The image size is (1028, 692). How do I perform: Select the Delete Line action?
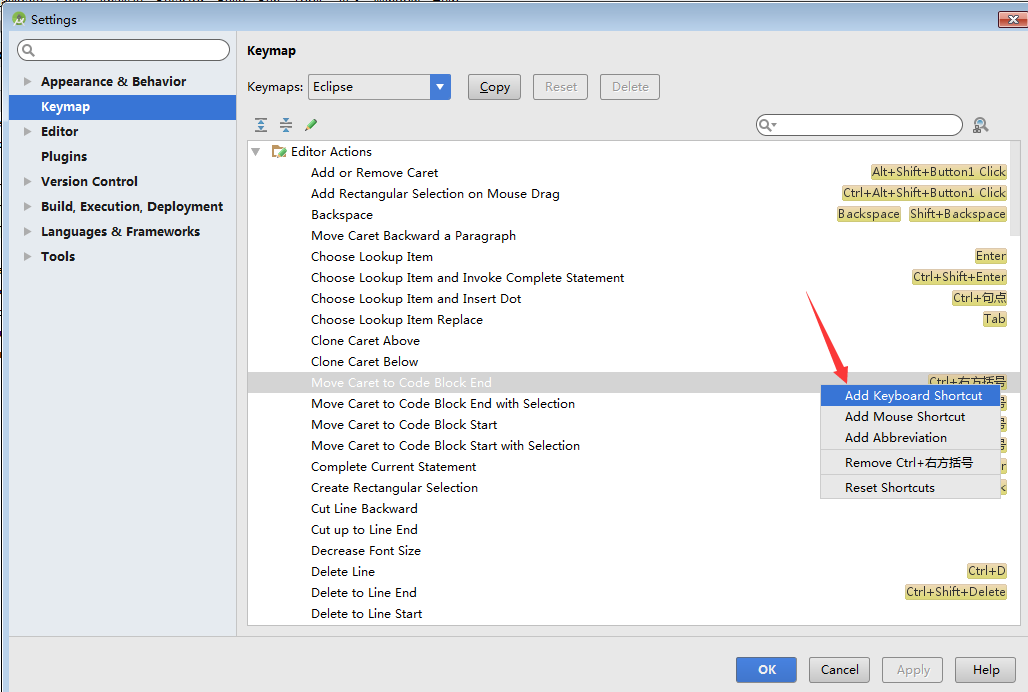click(x=343, y=571)
